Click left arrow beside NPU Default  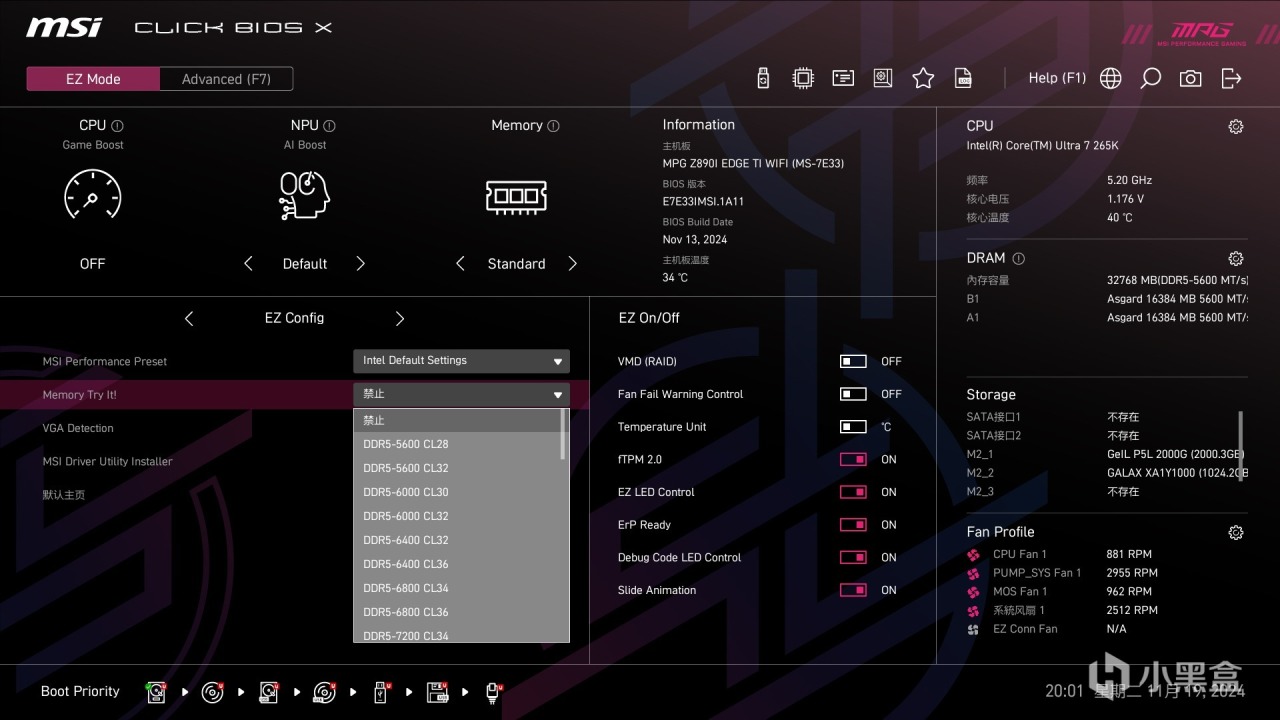[x=248, y=264]
